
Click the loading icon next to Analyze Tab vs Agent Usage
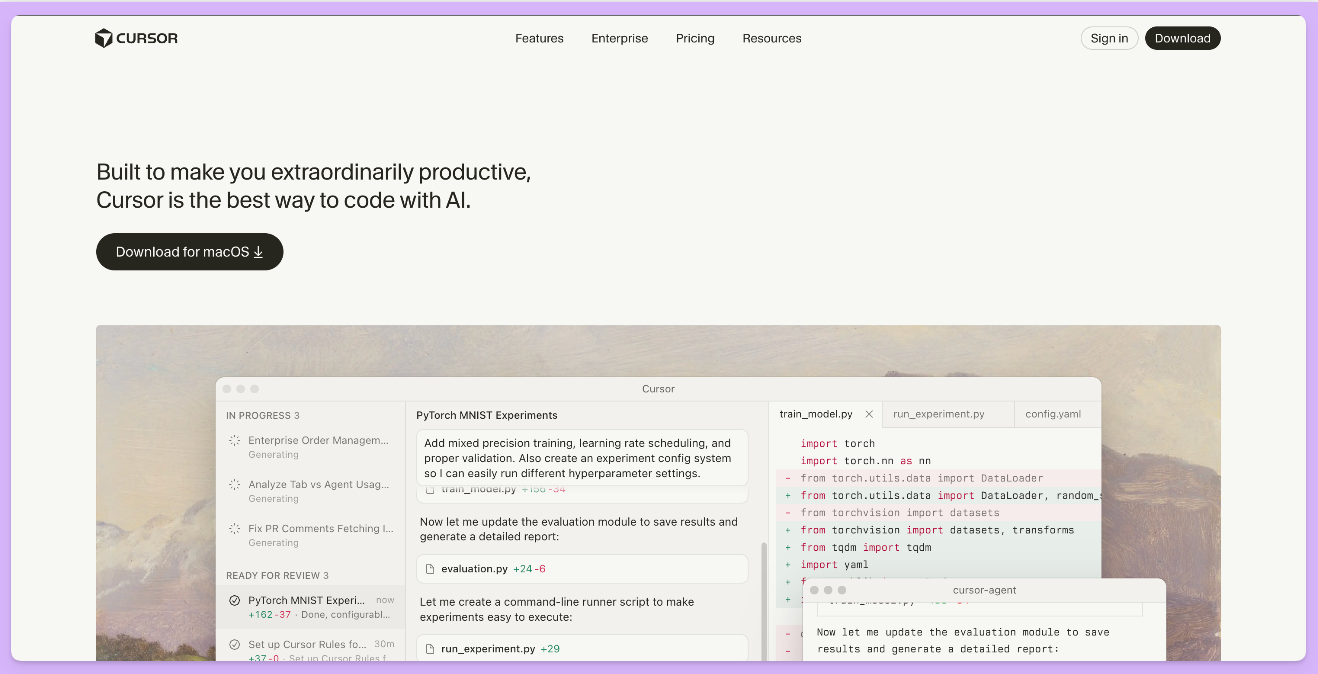[234, 484]
